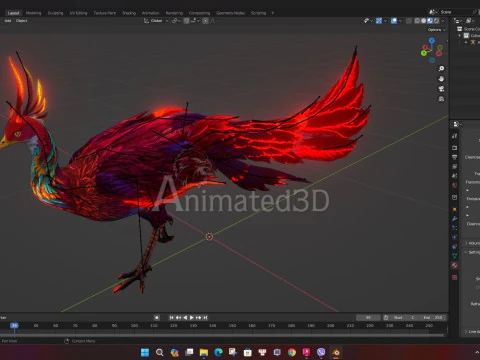
Task: Open the Object Data green properties tab
Action: coord(455,256)
